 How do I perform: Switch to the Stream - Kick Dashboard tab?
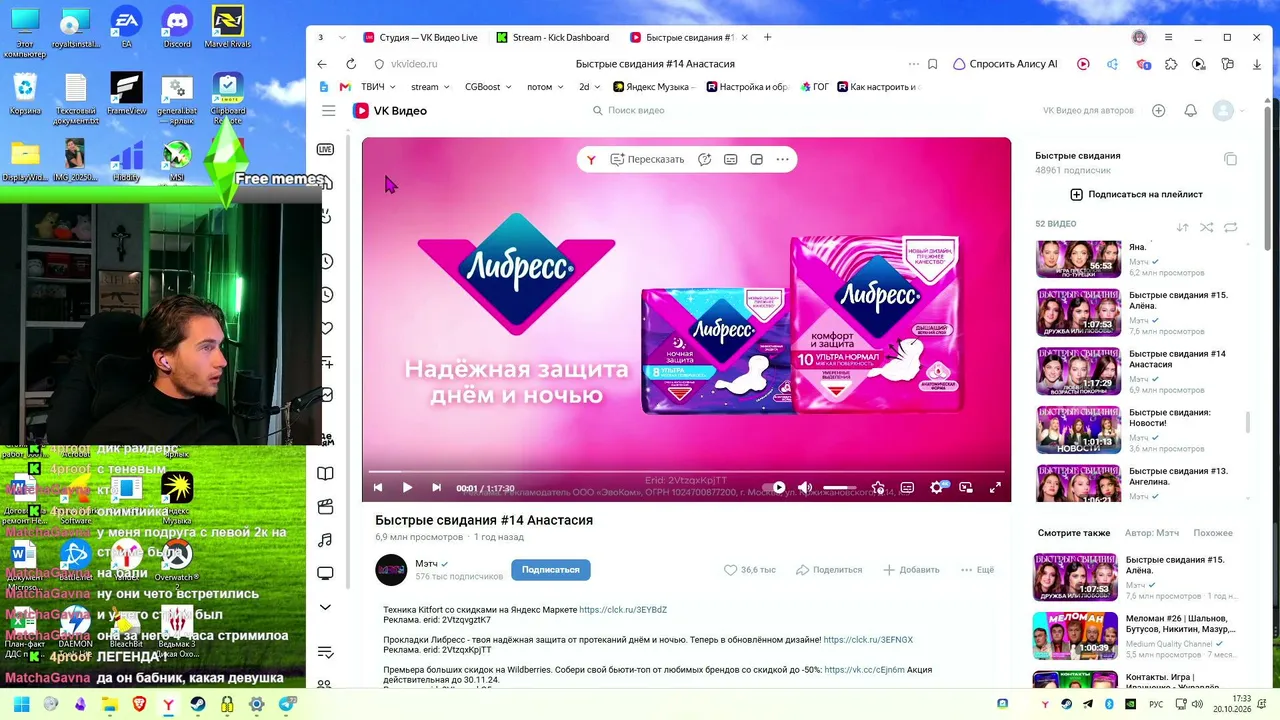553,38
